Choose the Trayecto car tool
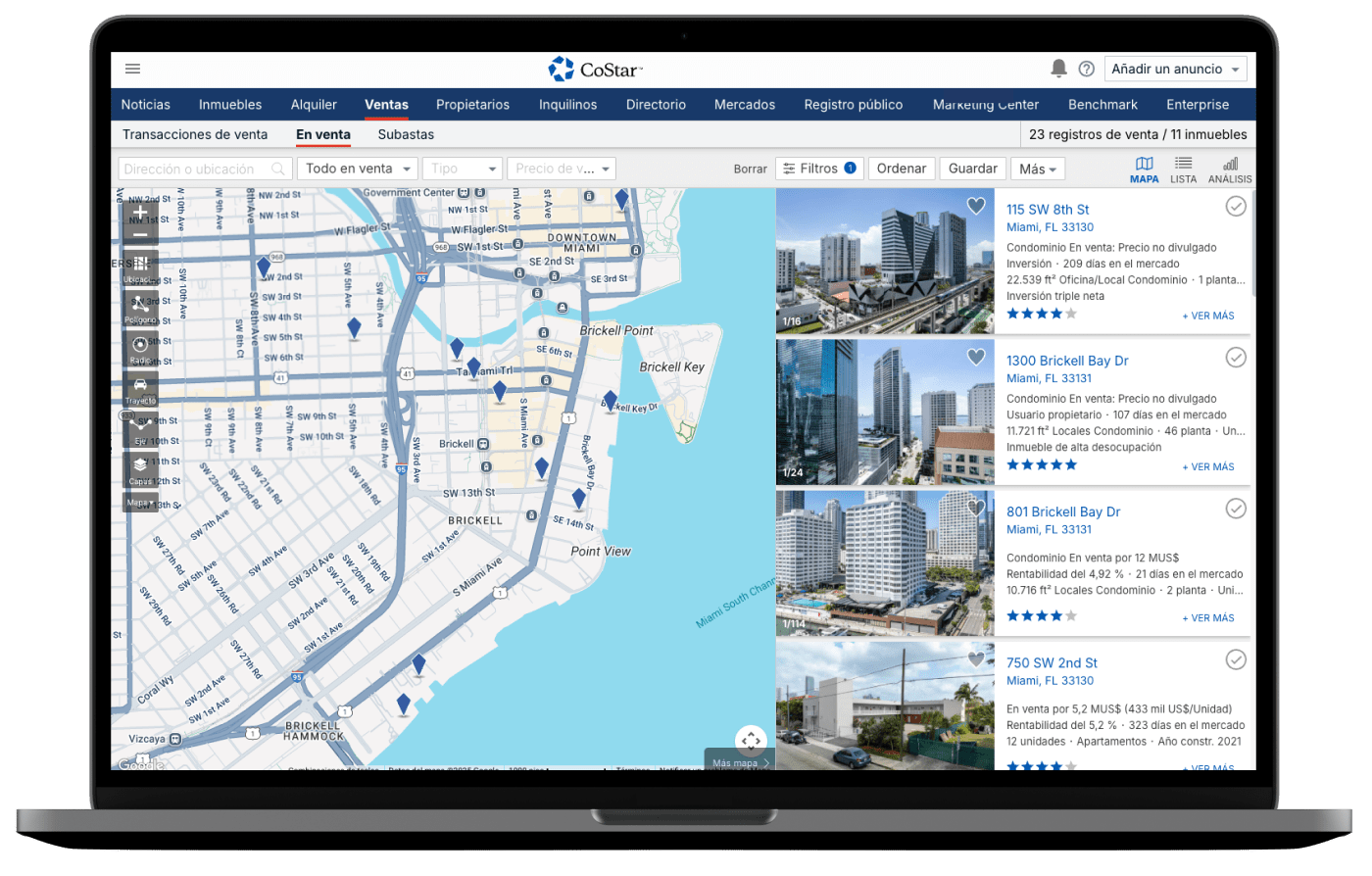The image size is (1372, 876). tap(140, 386)
